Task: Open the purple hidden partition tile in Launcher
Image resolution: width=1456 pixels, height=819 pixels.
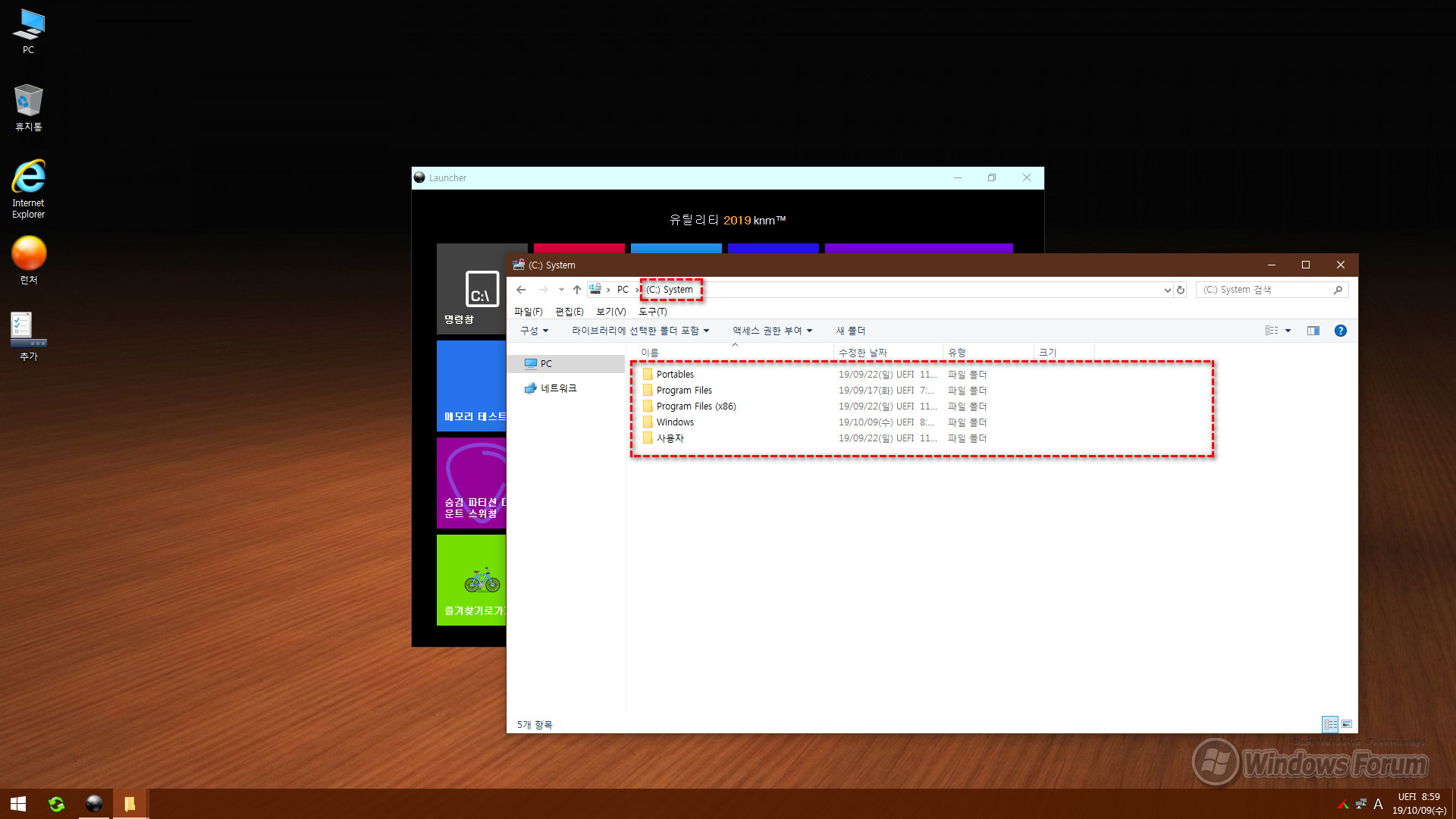Action: [x=471, y=483]
